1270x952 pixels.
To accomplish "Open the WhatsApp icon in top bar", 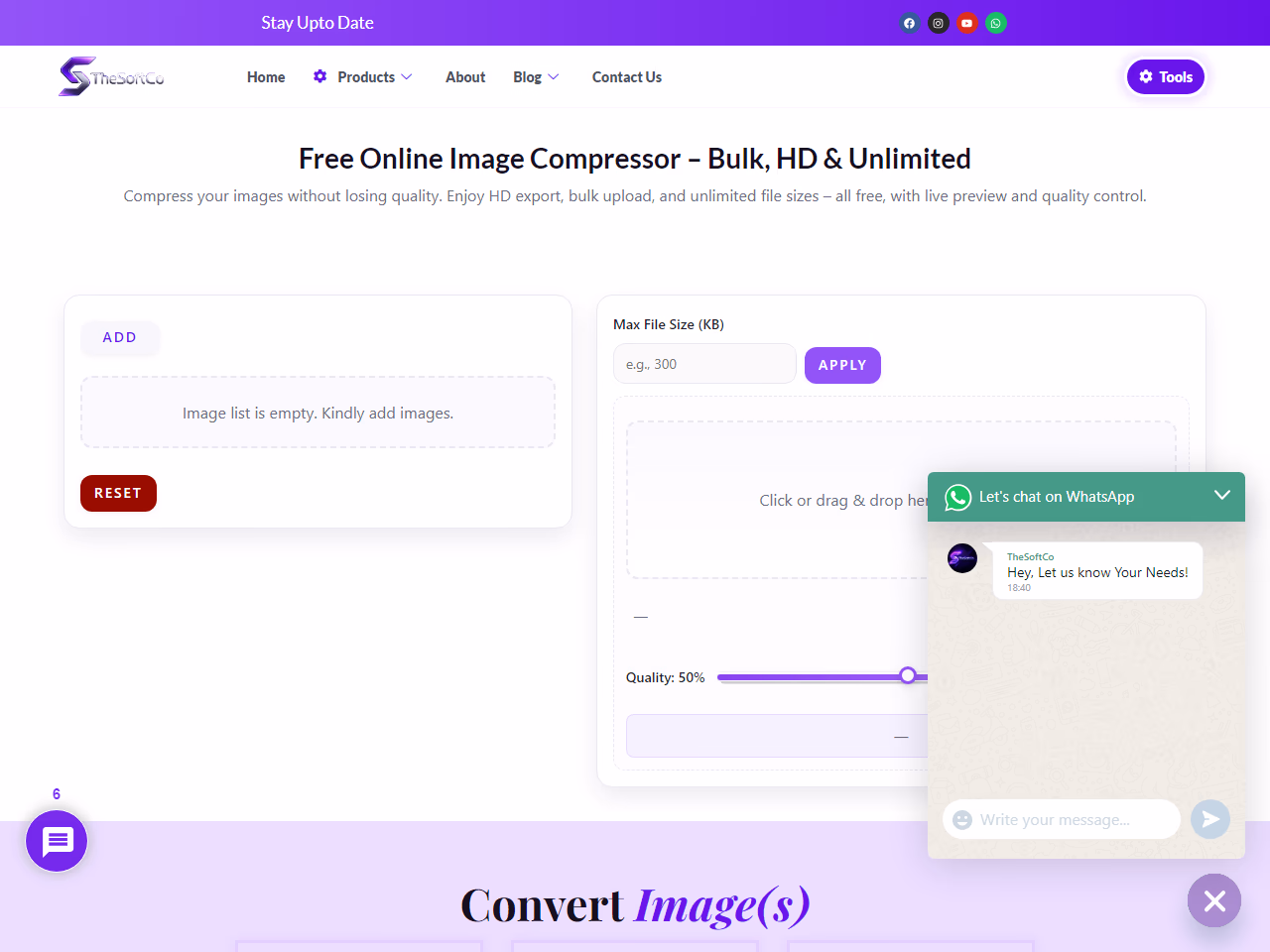I will (995, 23).
